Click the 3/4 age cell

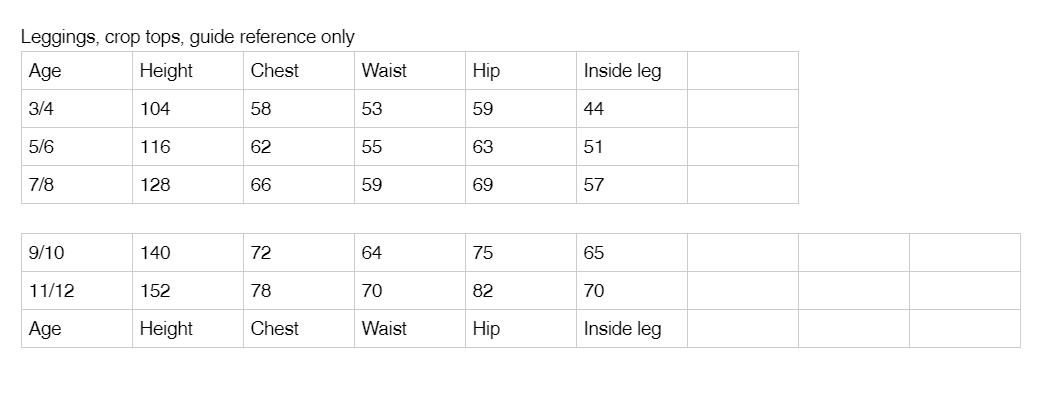pos(77,109)
